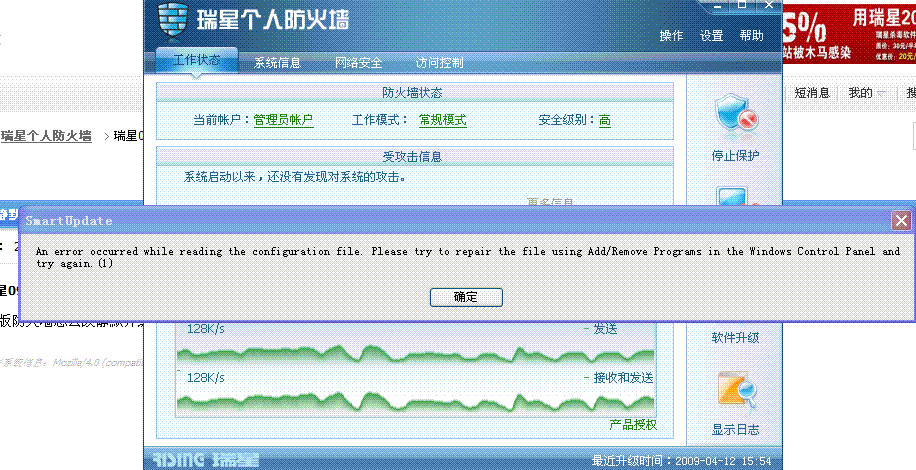This screenshot has width=916, height=470.
Task: Click the 停止保护 shield icon
Action: (x=735, y=116)
